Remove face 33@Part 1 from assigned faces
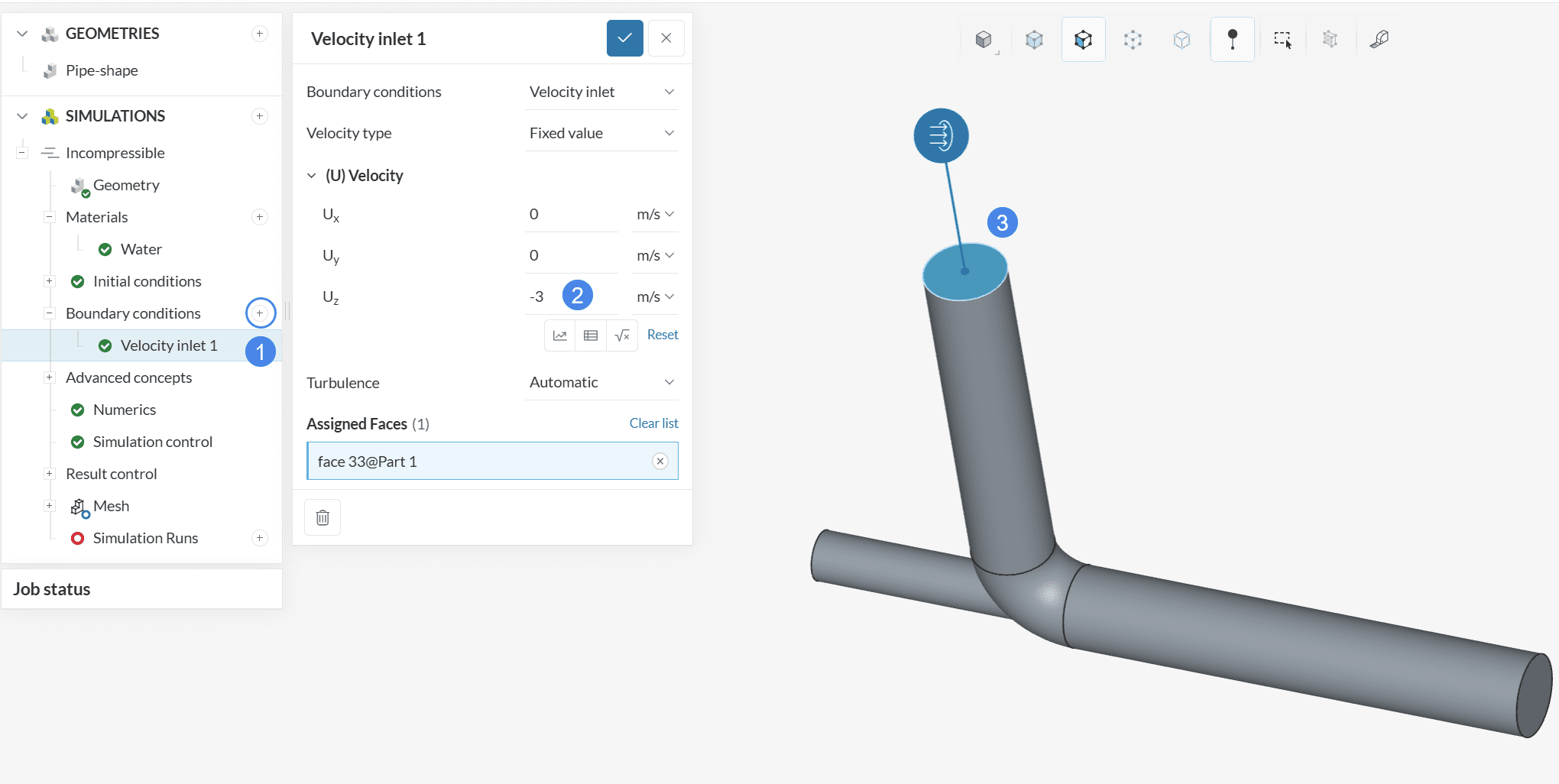1559x784 pixels. click(x=660, y=461)
